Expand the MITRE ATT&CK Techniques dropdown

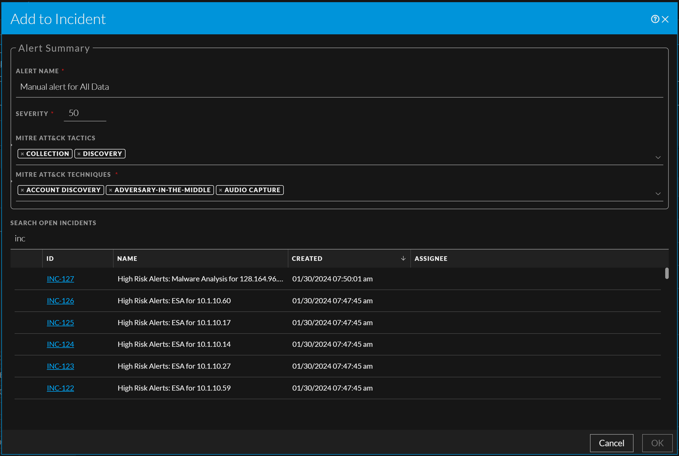658,193
